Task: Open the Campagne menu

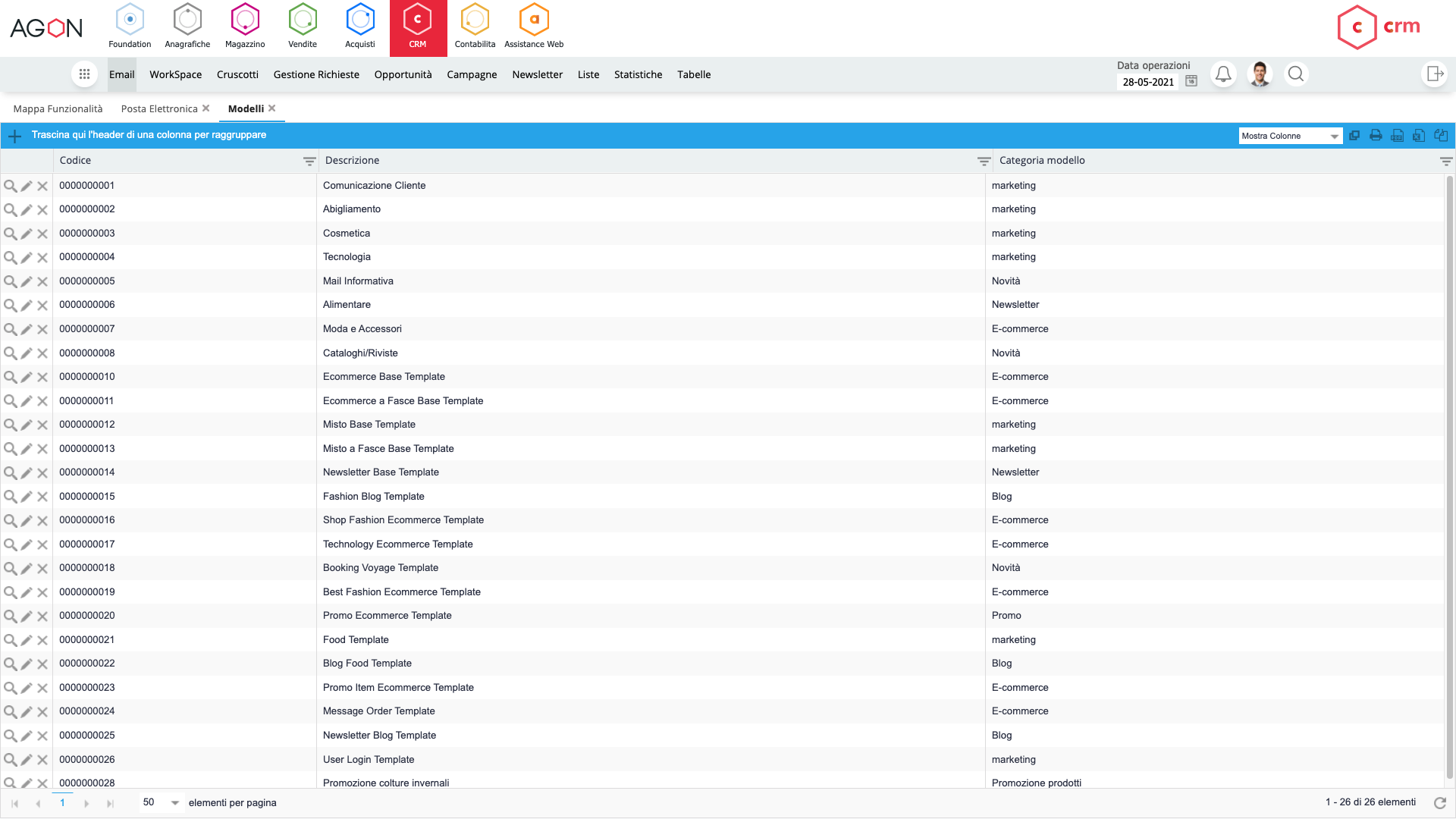Action: coord(472,74)
